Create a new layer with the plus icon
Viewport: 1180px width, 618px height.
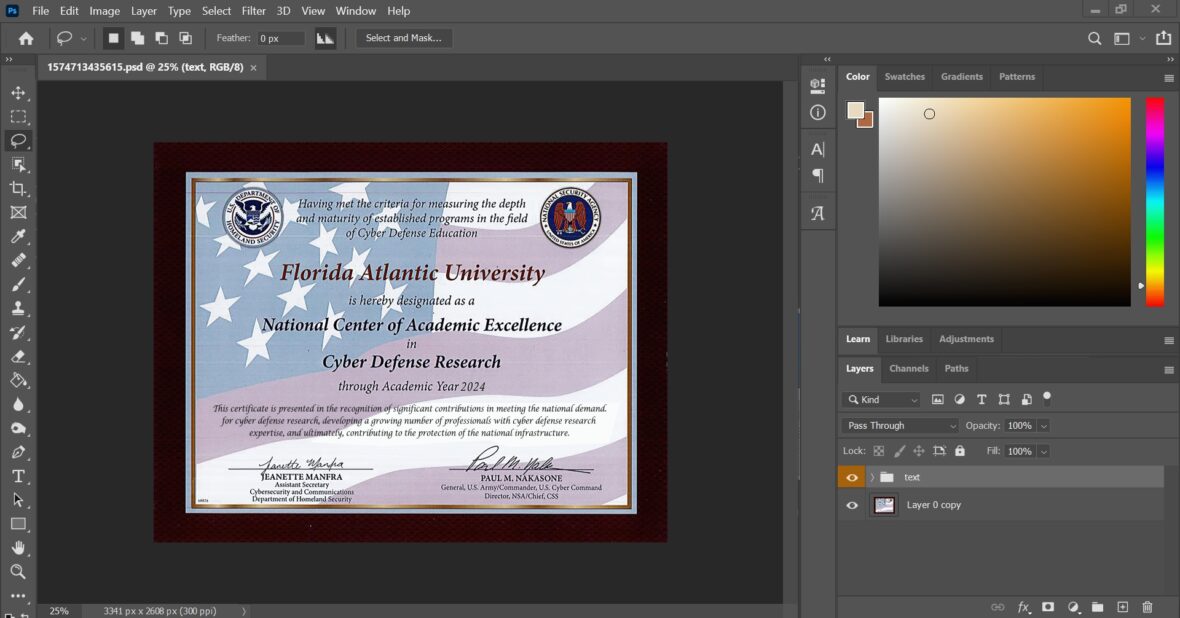pyautogui.click(x=1121, y=607)
